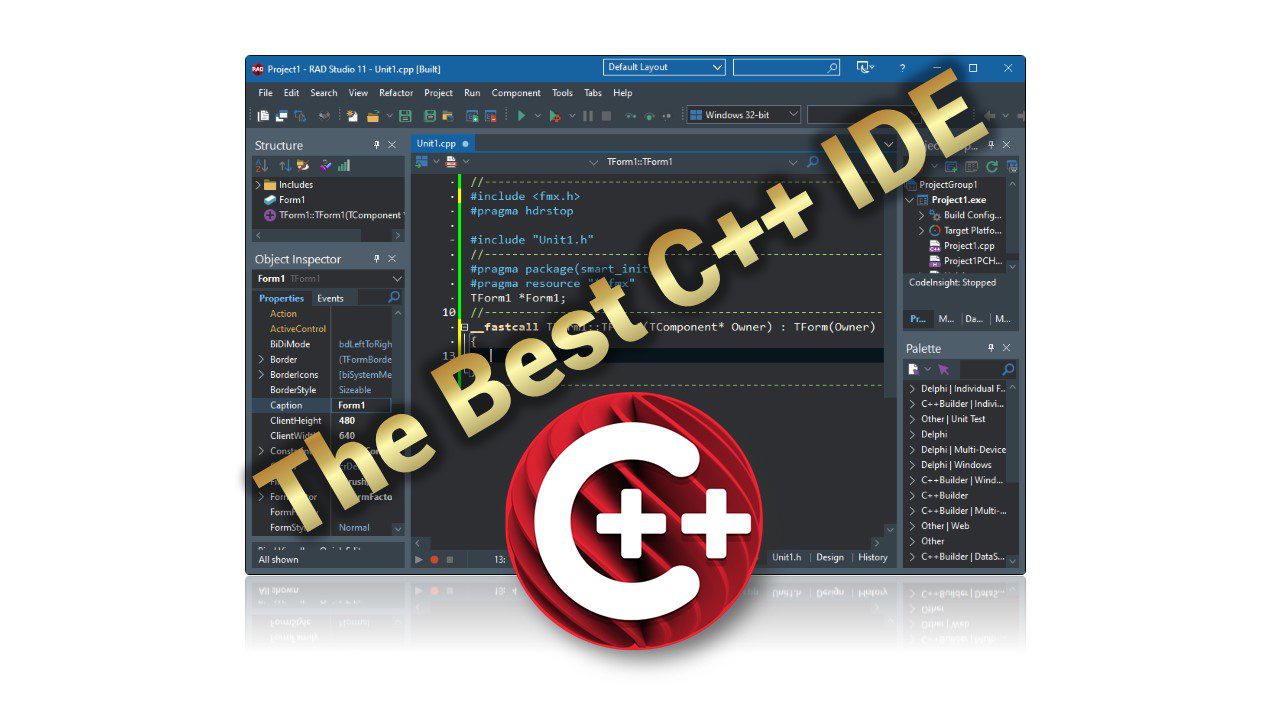Click the Stop square toolbar button
Image resolution: width=1280 pixels, height=720 pixels.
click(x=606, y=116)
